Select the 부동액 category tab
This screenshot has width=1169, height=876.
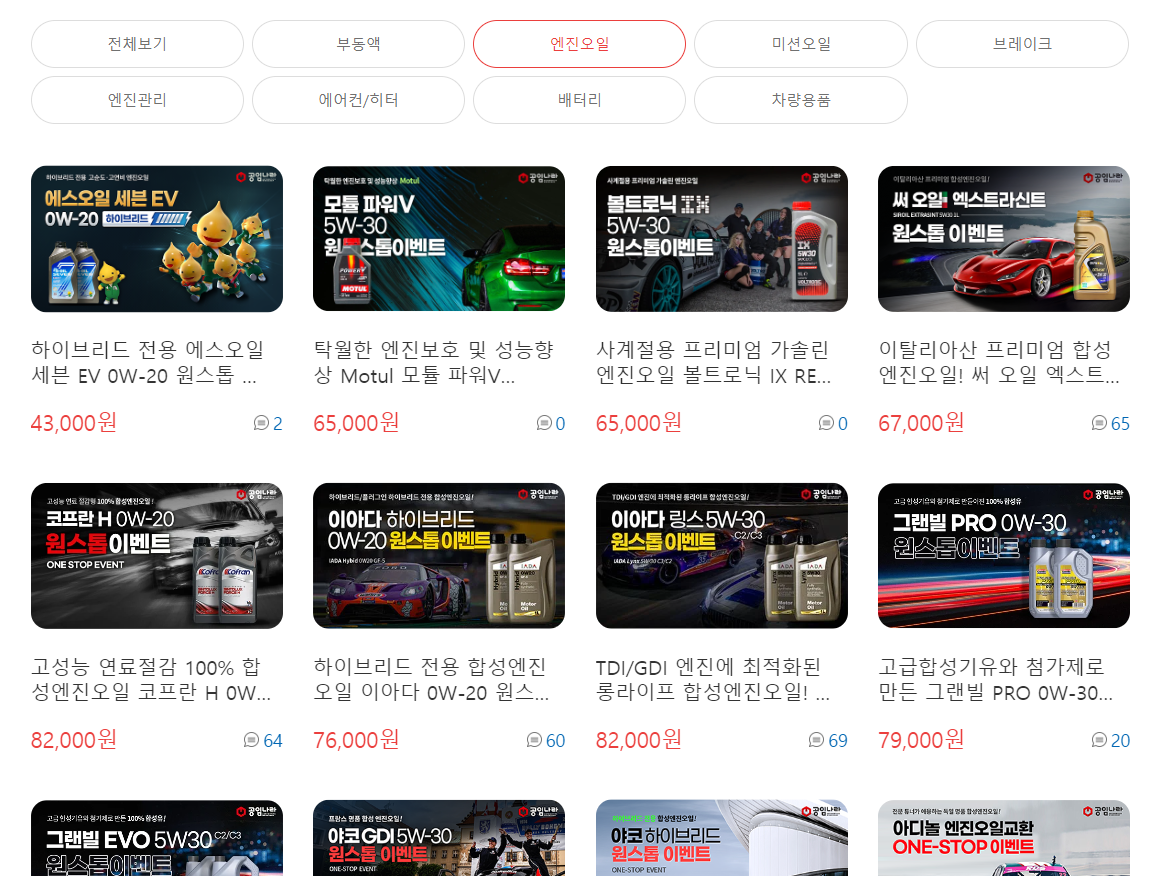[x=359, y=44]
